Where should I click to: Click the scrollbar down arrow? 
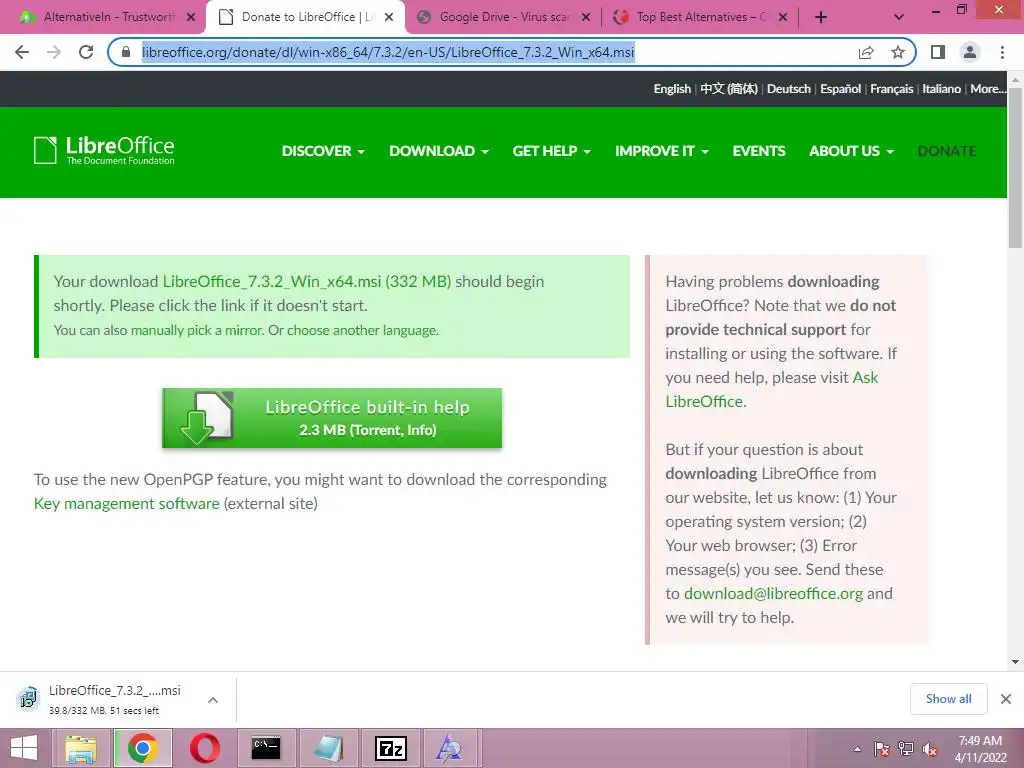point(1015,662)
